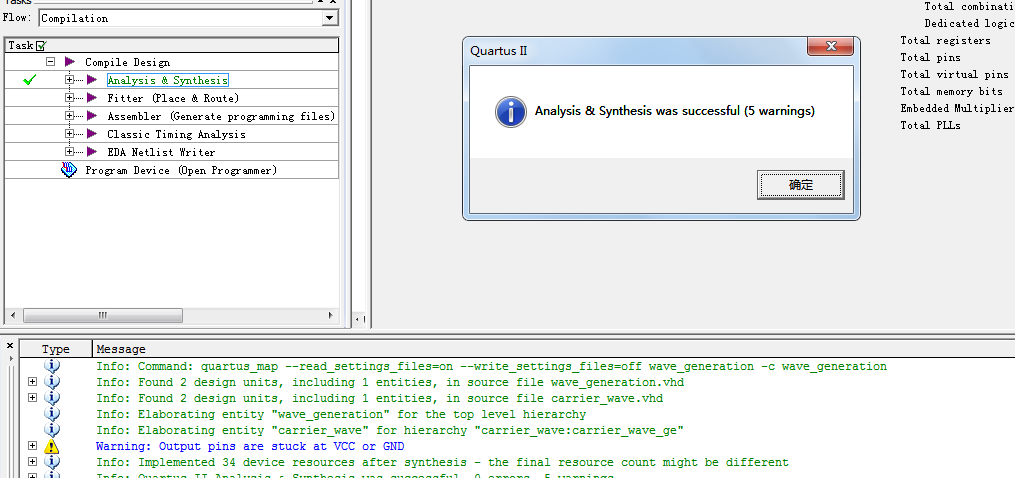Viewport: 1015px width, 478px height.
Task: Click the Message column header
Action: [x=120, y=349]
